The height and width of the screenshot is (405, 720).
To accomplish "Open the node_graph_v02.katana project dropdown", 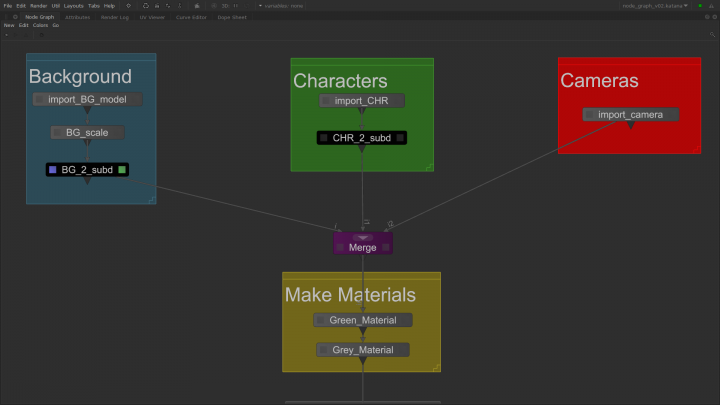I will click(656, 6).
